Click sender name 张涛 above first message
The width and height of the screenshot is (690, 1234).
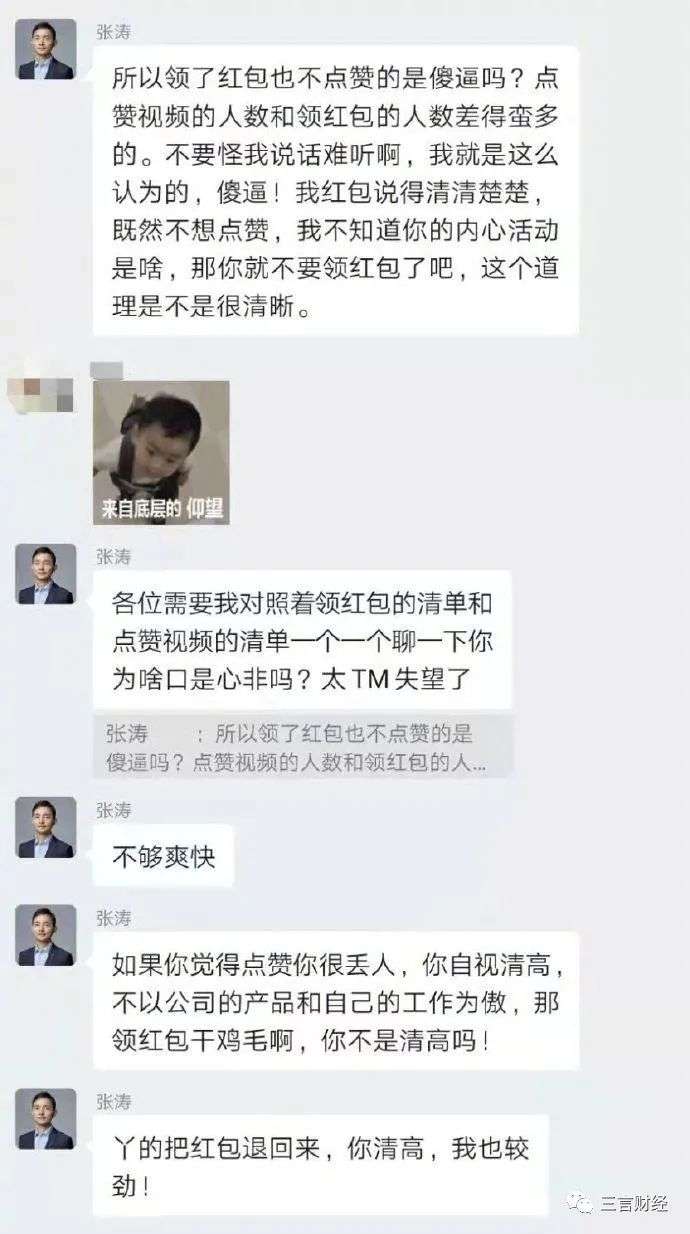coord(113,32)
